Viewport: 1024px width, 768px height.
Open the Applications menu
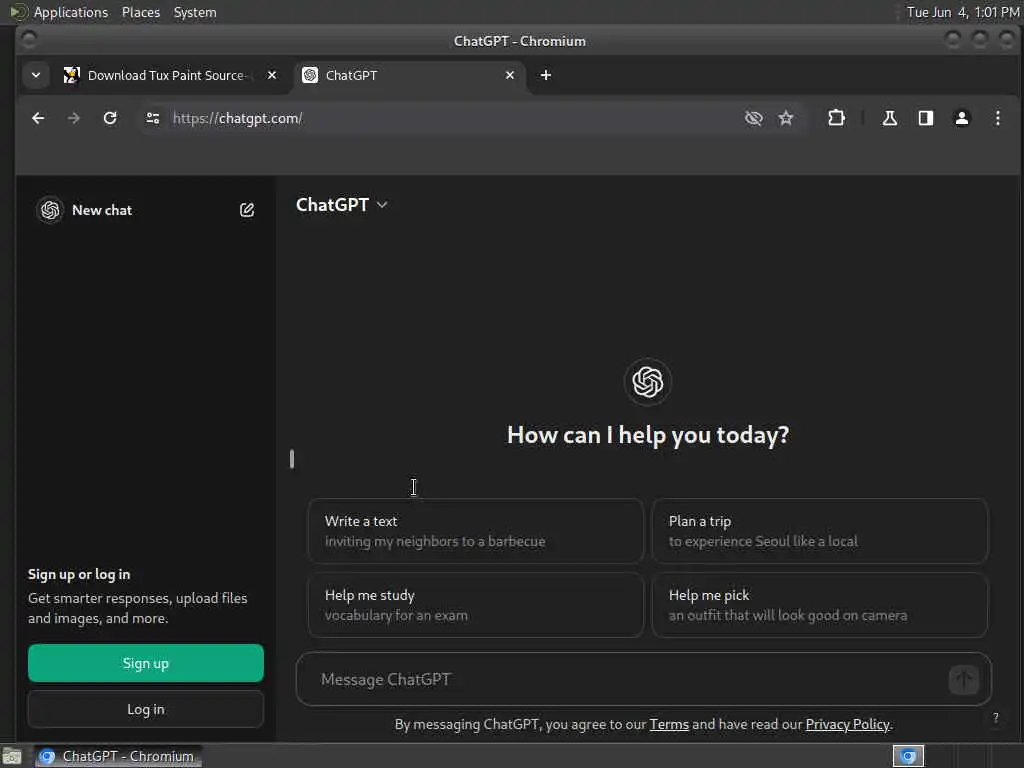[x=71, y=12]
